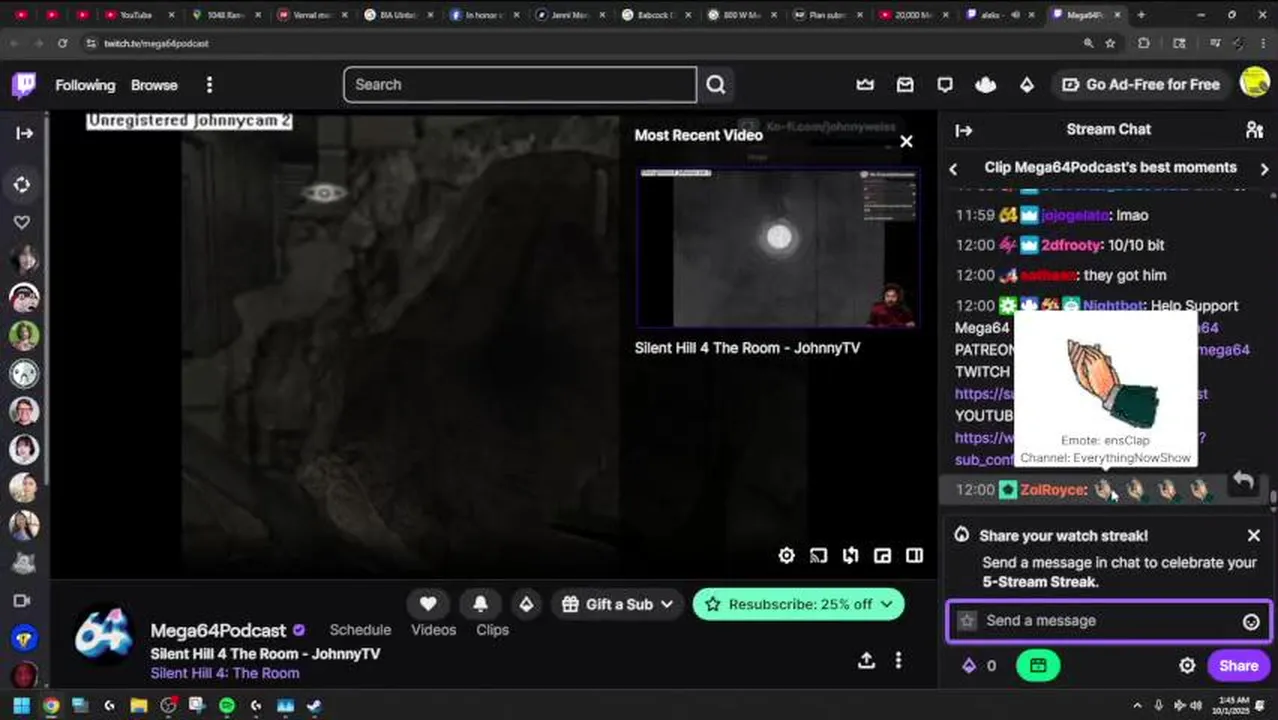This screenshot has height=720, width=1278.
Task: Open Steam from the taskbar
Action: coord(314,706)
